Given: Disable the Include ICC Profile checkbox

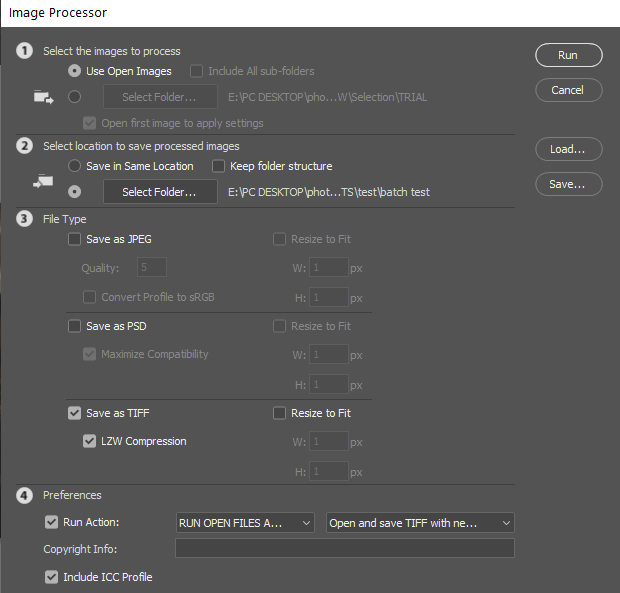Looking at the screenshot, I should [x=52, y=577].
